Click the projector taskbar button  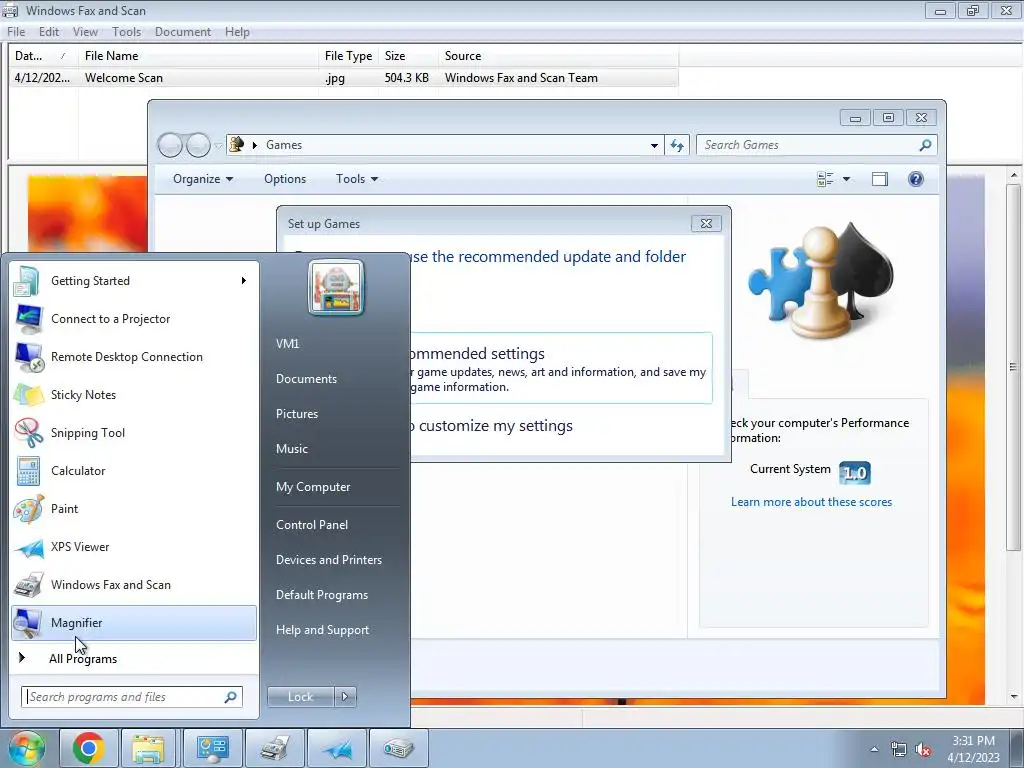point(398,748)
